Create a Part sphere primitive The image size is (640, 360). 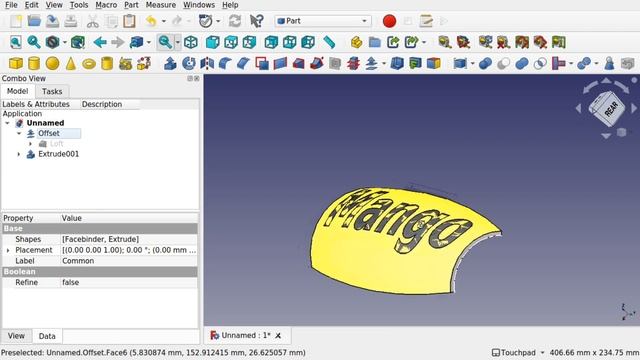tap(52, 63)
